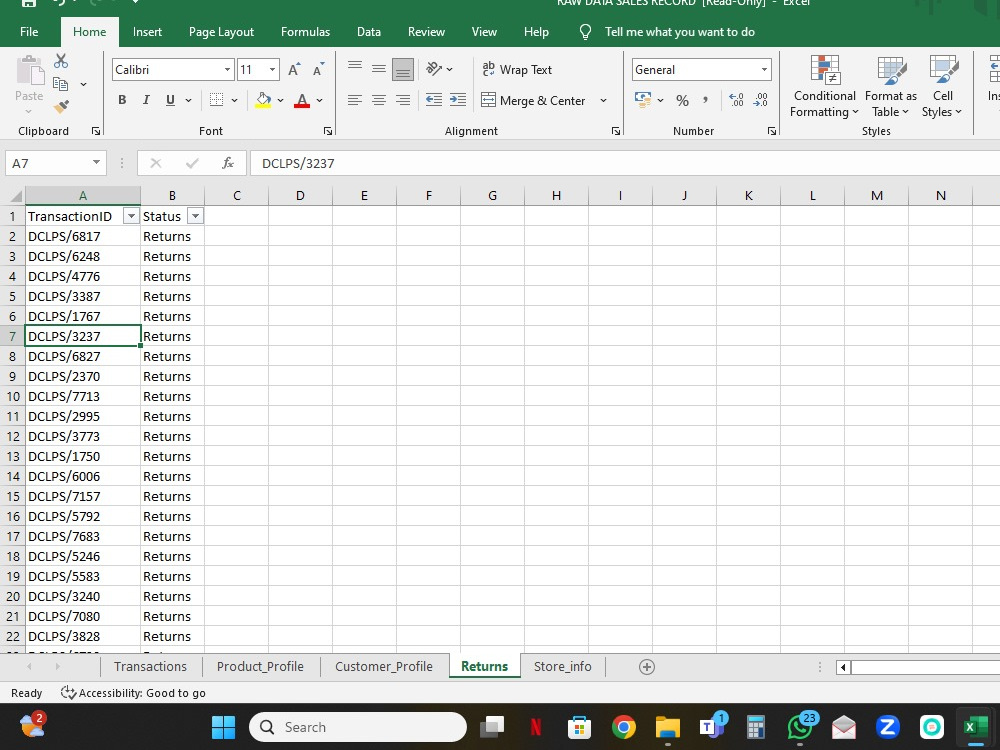Apply Percent Style
Image resolution: width=1000 pixels, height=750 pixels.
point(682,101)
